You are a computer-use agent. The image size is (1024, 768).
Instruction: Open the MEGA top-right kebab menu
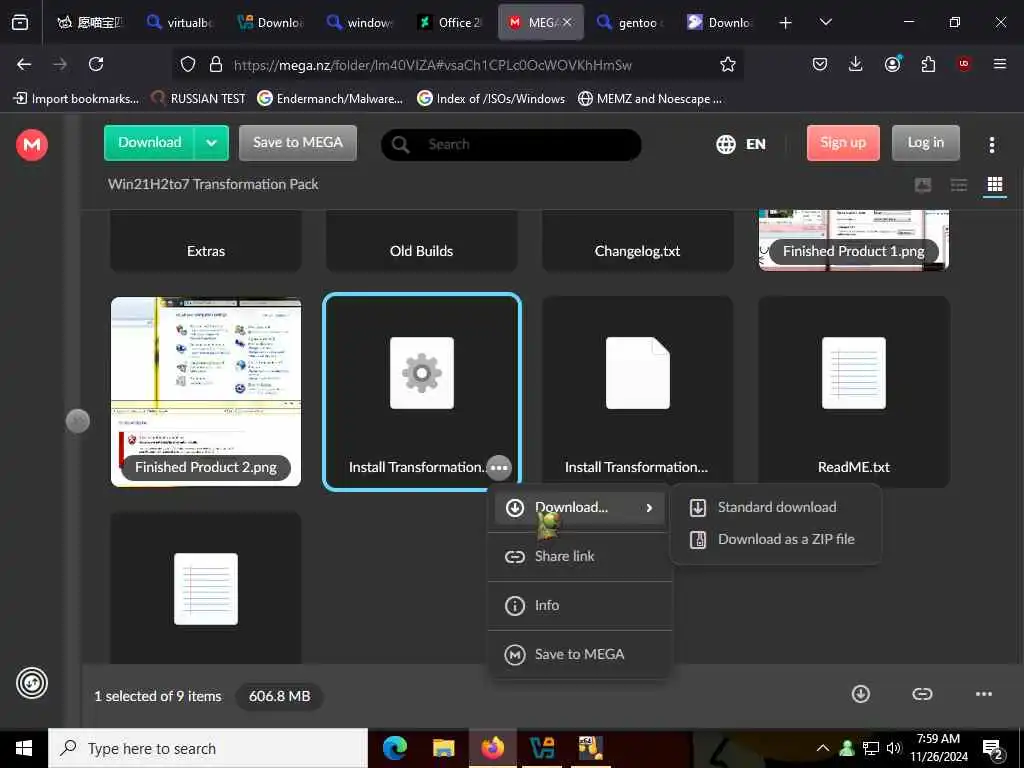991,144
